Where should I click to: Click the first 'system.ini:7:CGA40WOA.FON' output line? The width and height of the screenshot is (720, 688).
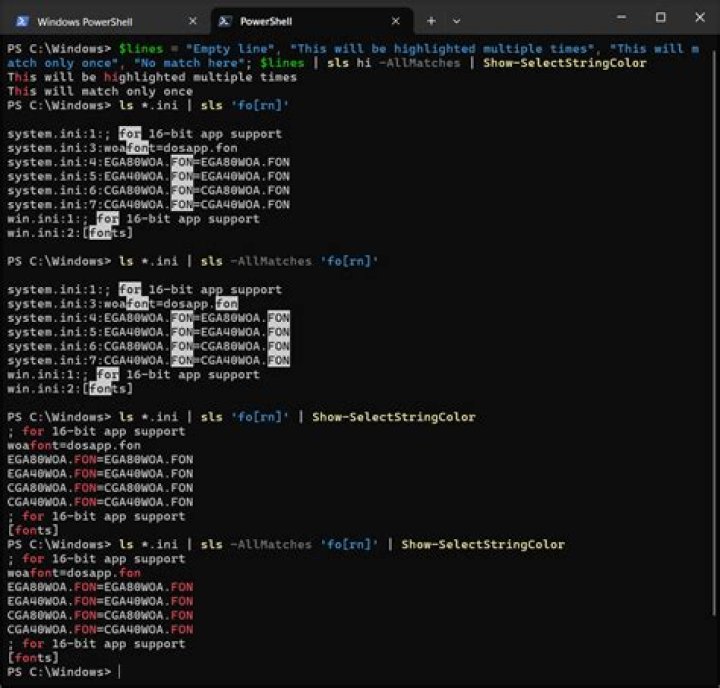148,204
